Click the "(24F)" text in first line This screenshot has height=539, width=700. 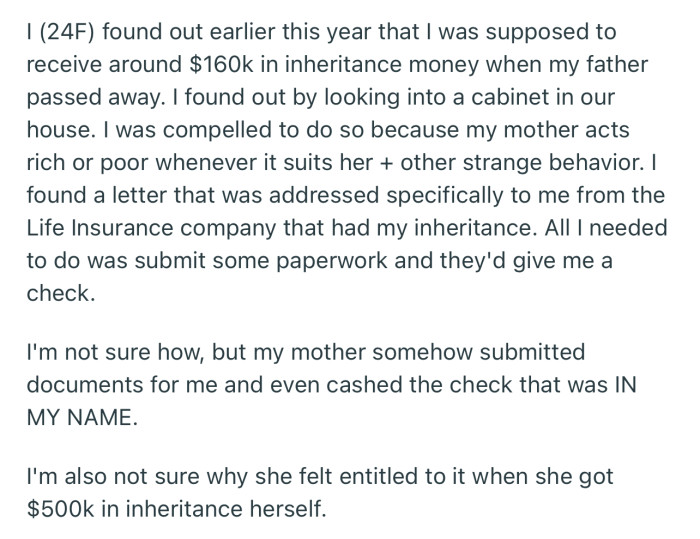point(67,32)
